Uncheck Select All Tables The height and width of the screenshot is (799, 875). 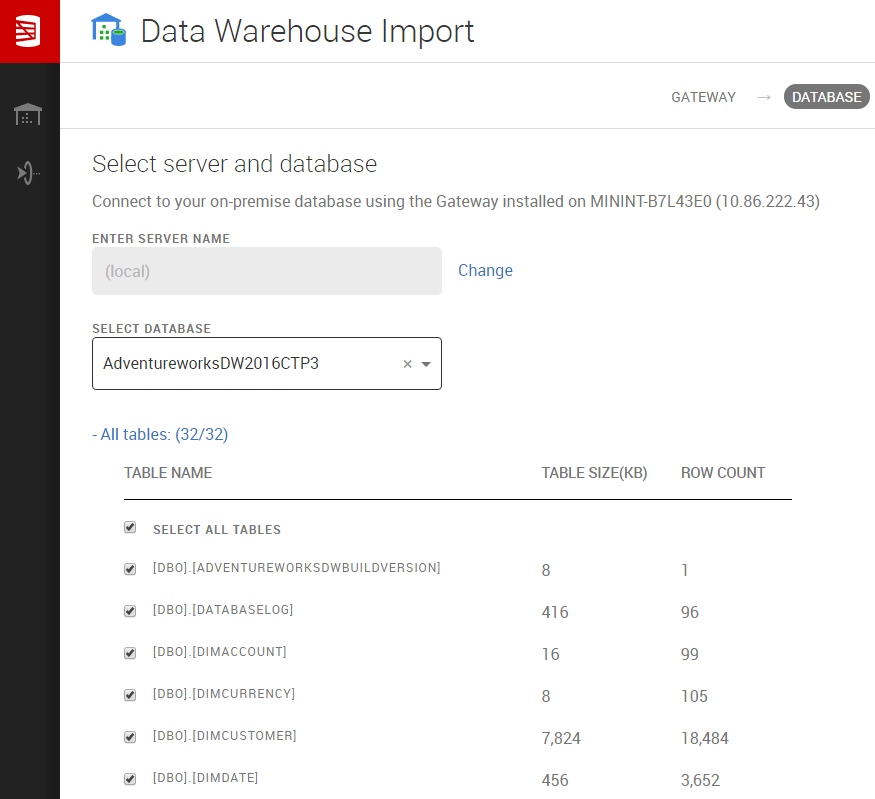coord(129,527)
